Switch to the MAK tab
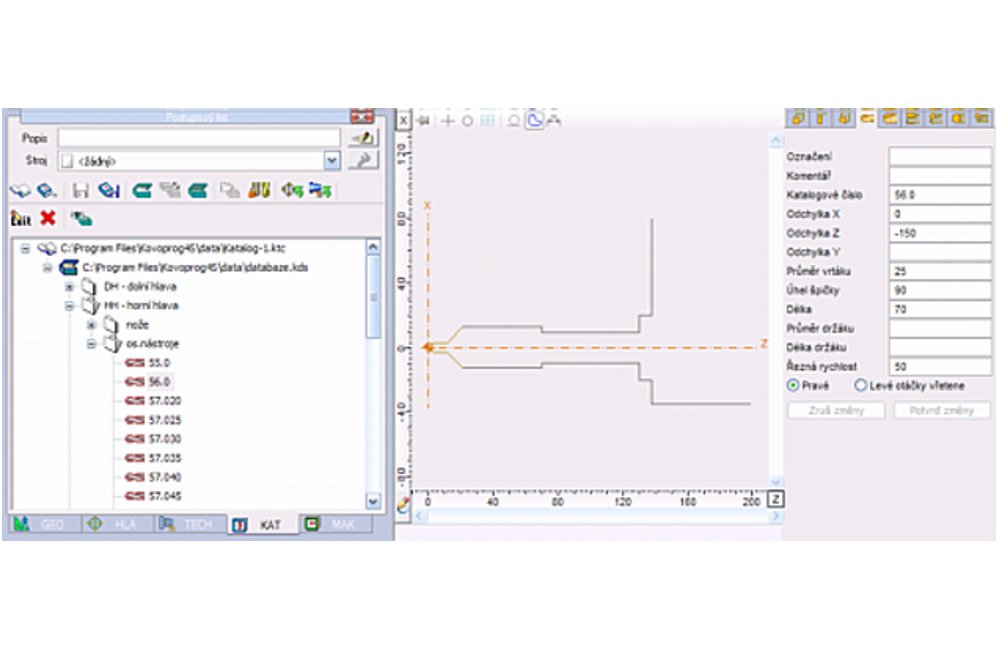Screen dimensions: 1000x664 [x=337, y=524]
